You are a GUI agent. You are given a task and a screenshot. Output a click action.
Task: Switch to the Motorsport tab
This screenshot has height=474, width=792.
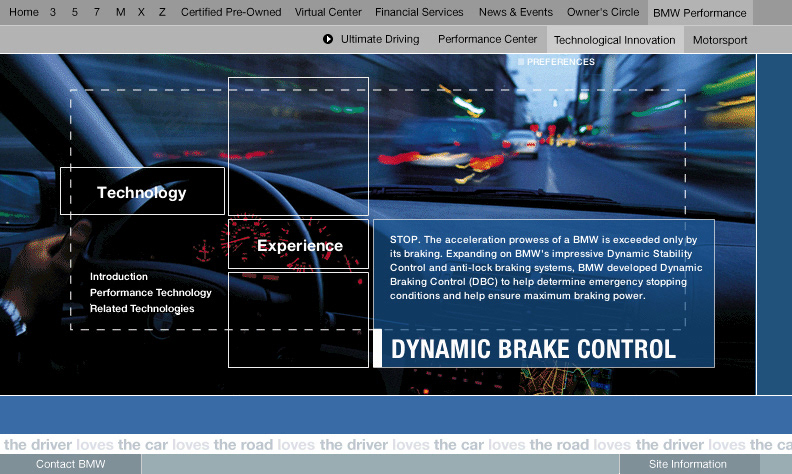tap(720, 40)
